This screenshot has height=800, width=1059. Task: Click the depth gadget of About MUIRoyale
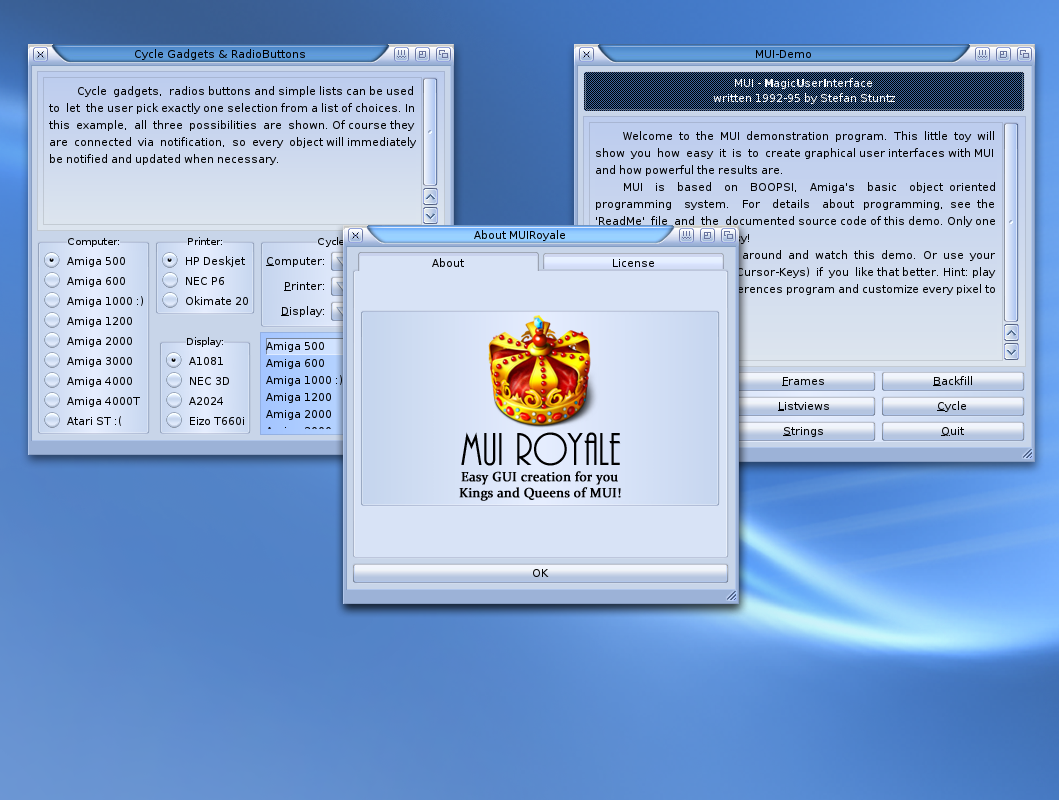728,235
